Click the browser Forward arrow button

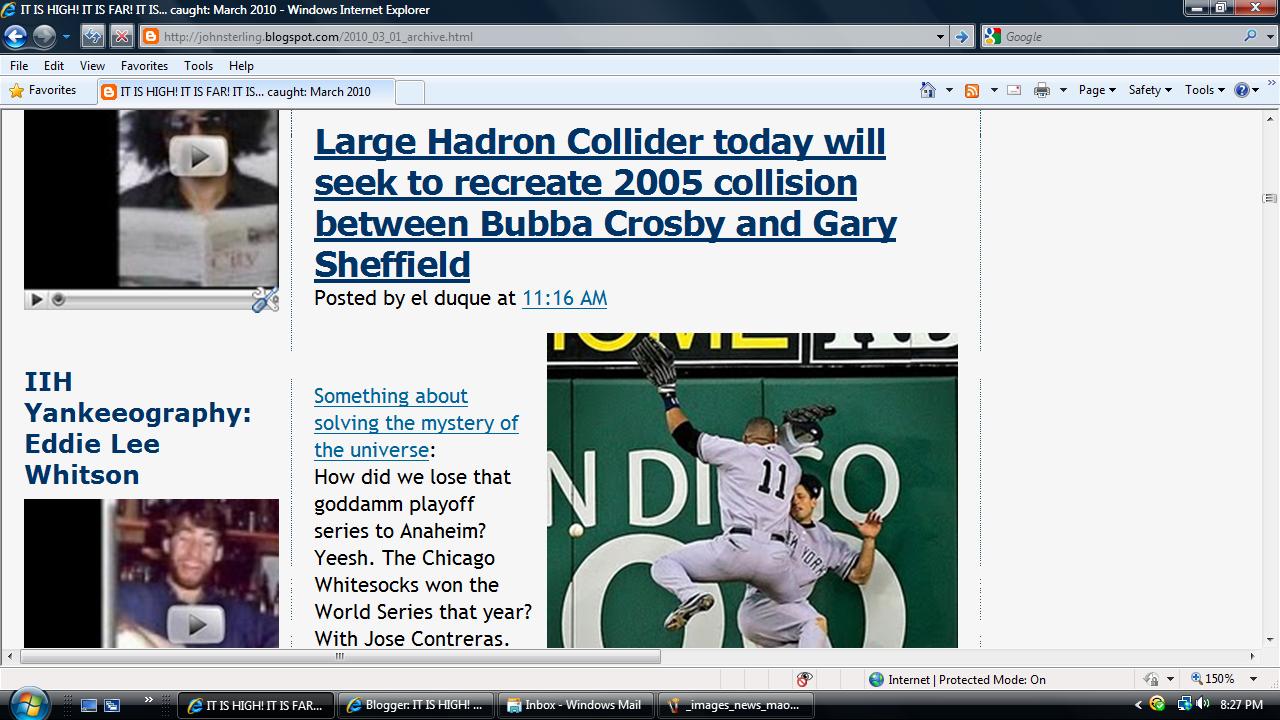coord(43,37)
